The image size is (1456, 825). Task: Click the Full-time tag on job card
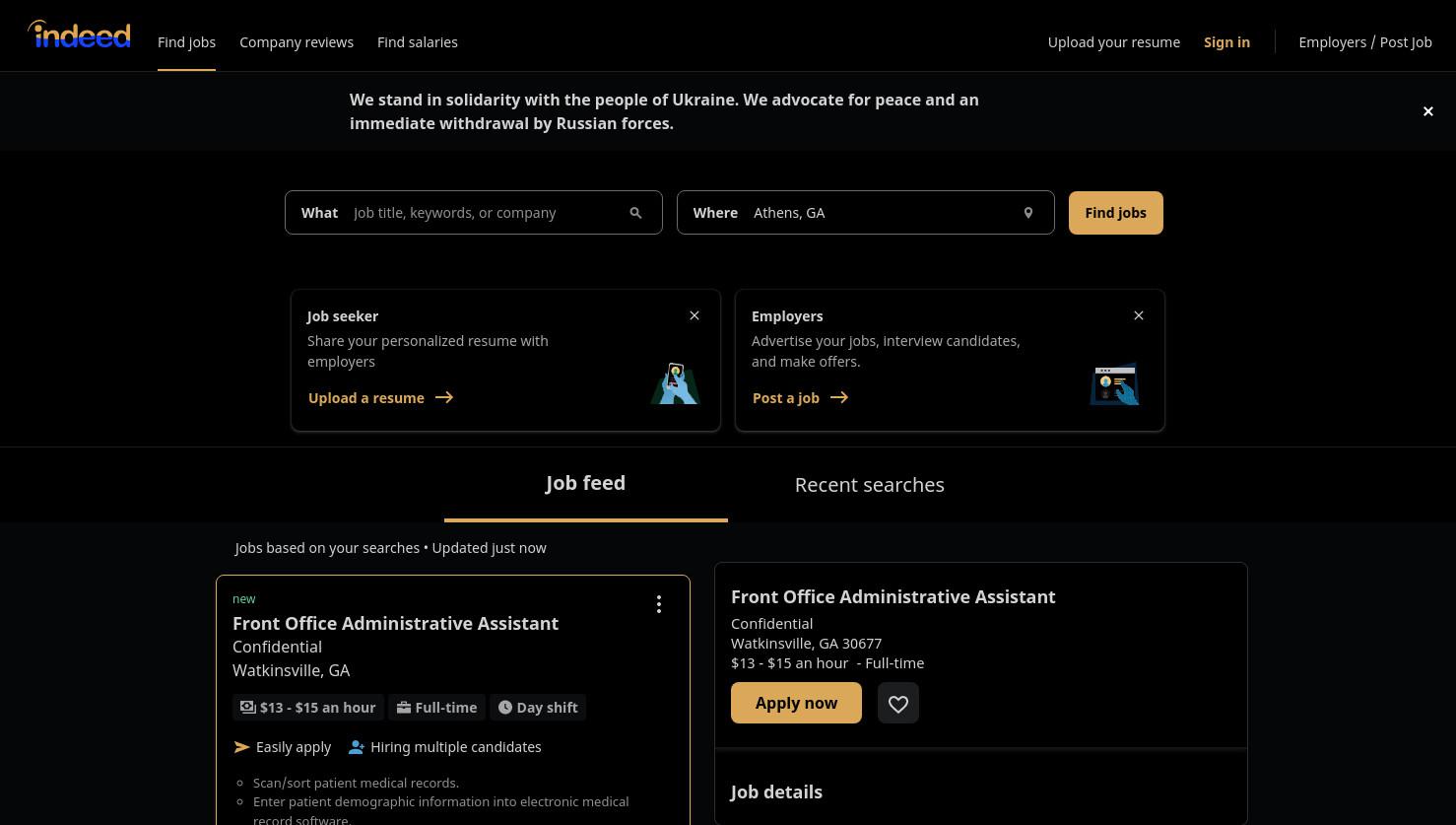[436, 708]
